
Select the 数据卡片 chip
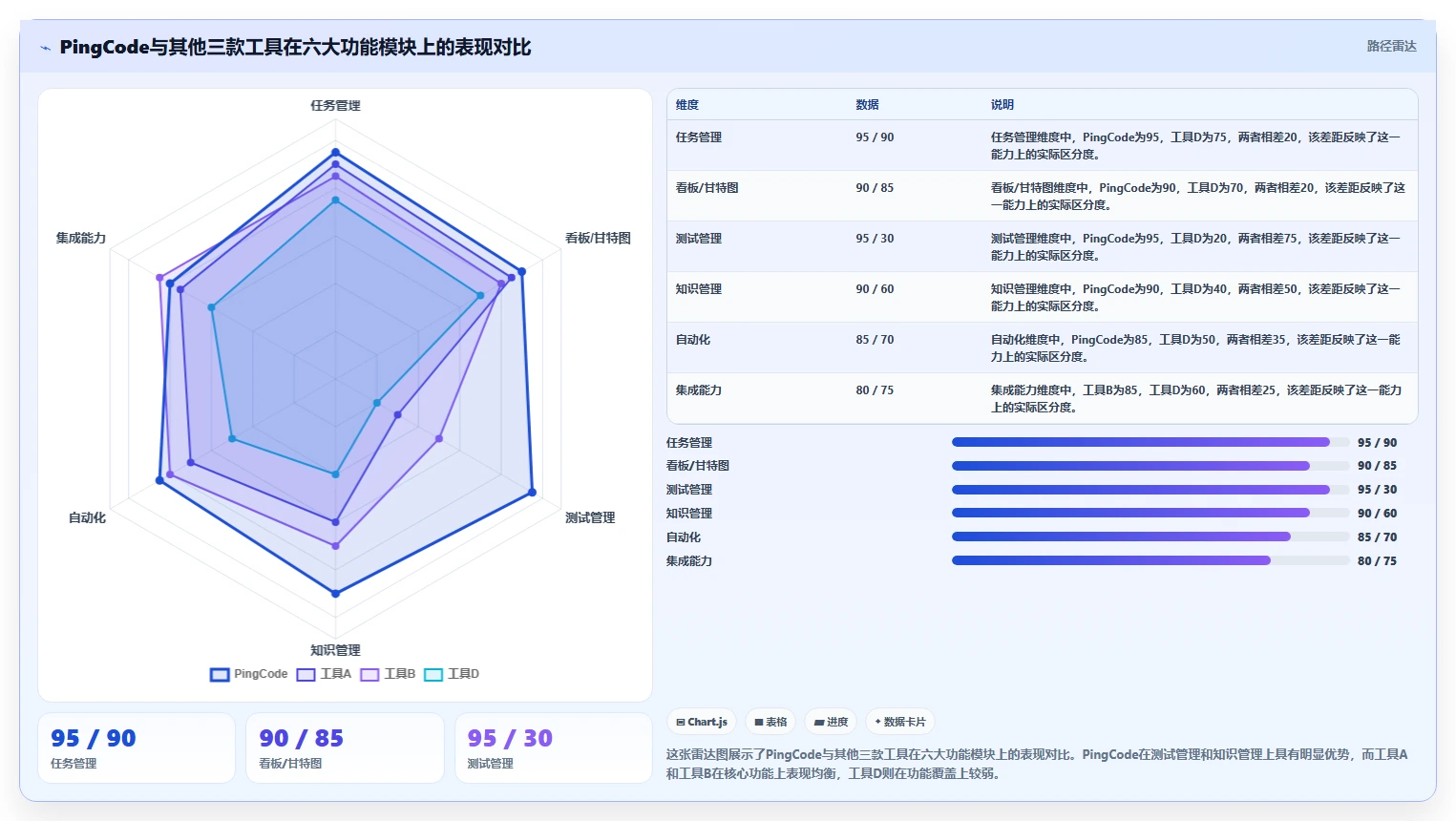(x=900, y=722)
